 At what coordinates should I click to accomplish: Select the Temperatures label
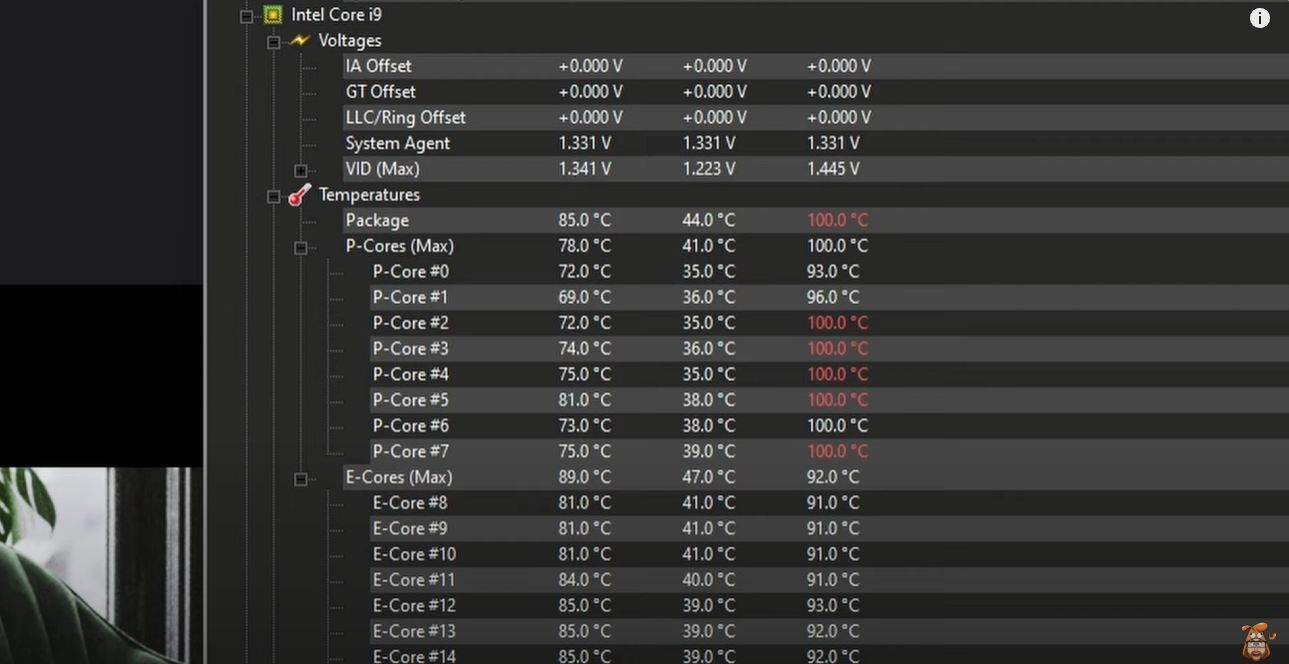click(x=369, y=195)
